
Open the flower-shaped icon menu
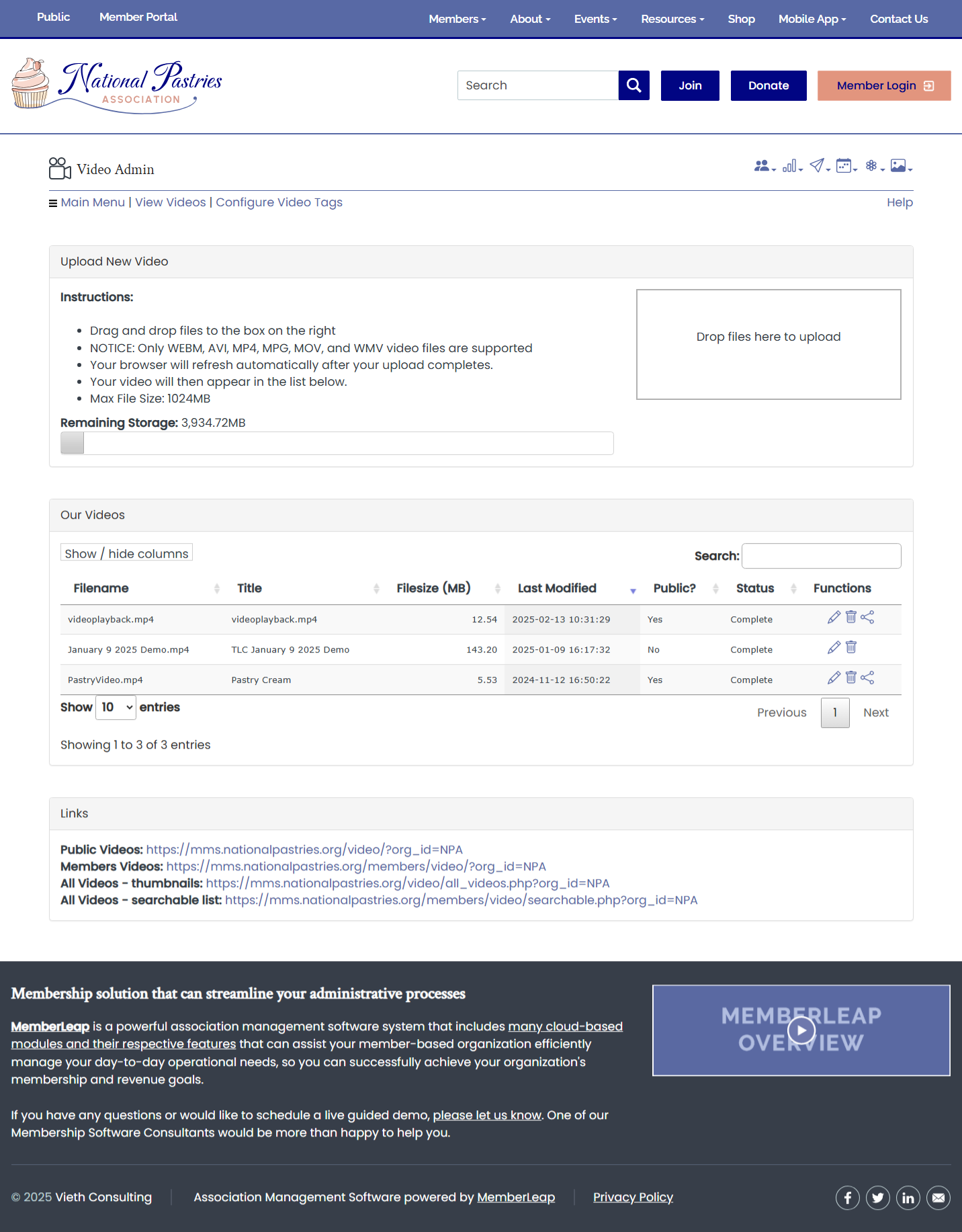point(874,166)
